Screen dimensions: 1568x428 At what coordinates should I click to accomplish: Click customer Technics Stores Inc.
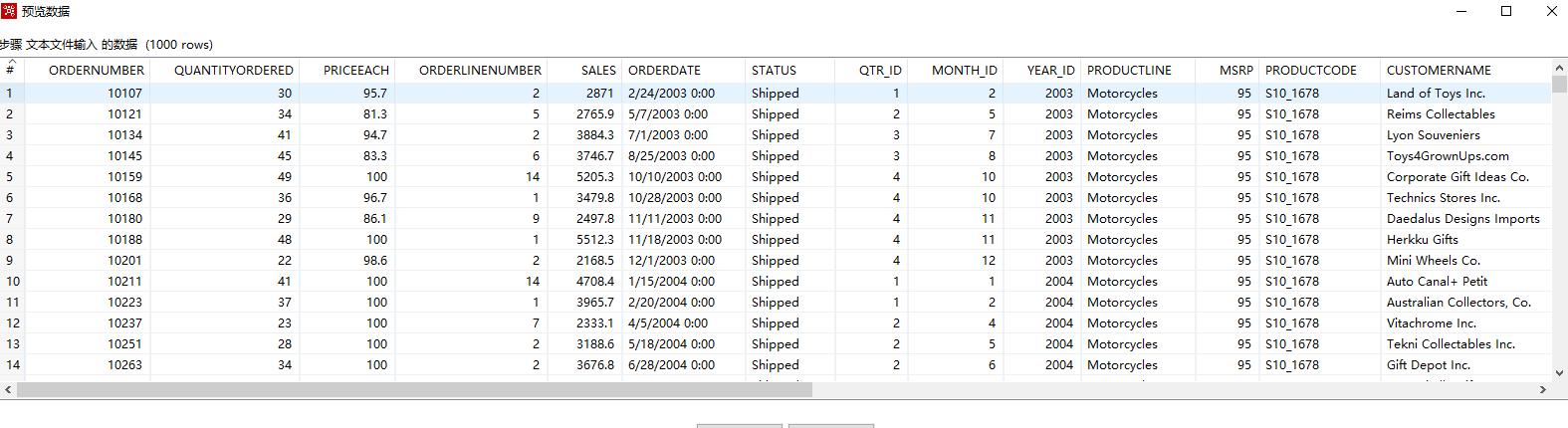point(1443,198)
